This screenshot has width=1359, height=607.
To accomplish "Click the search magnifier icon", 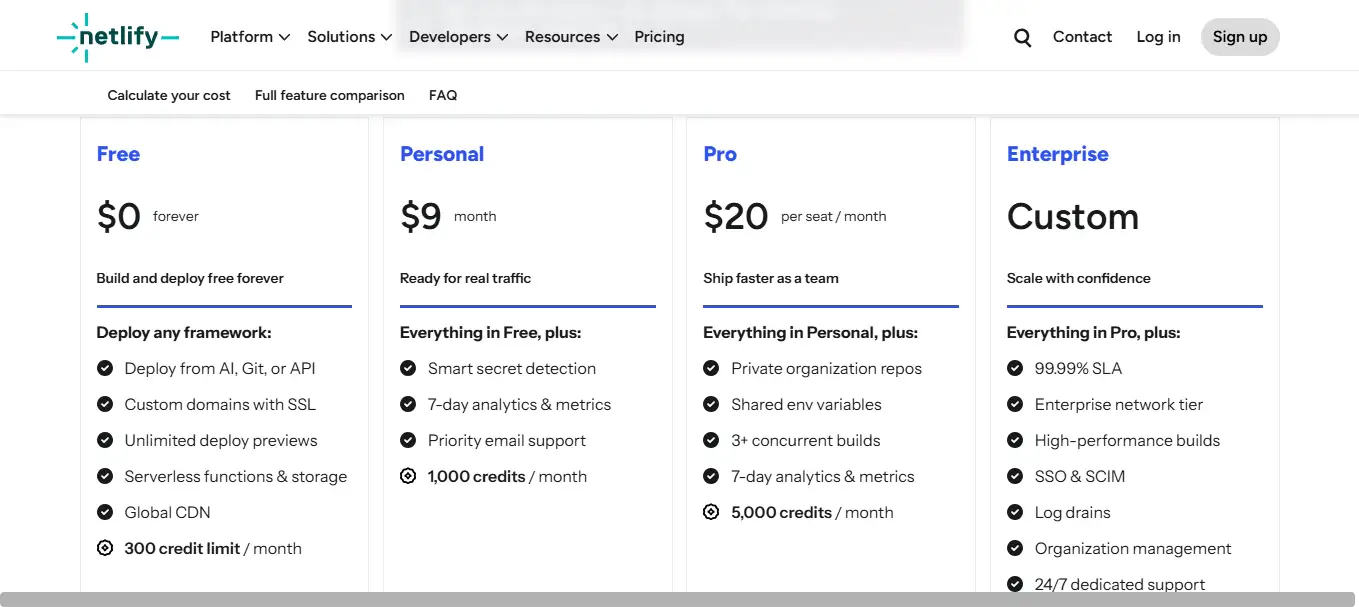I will click(x=1022, y=38).
